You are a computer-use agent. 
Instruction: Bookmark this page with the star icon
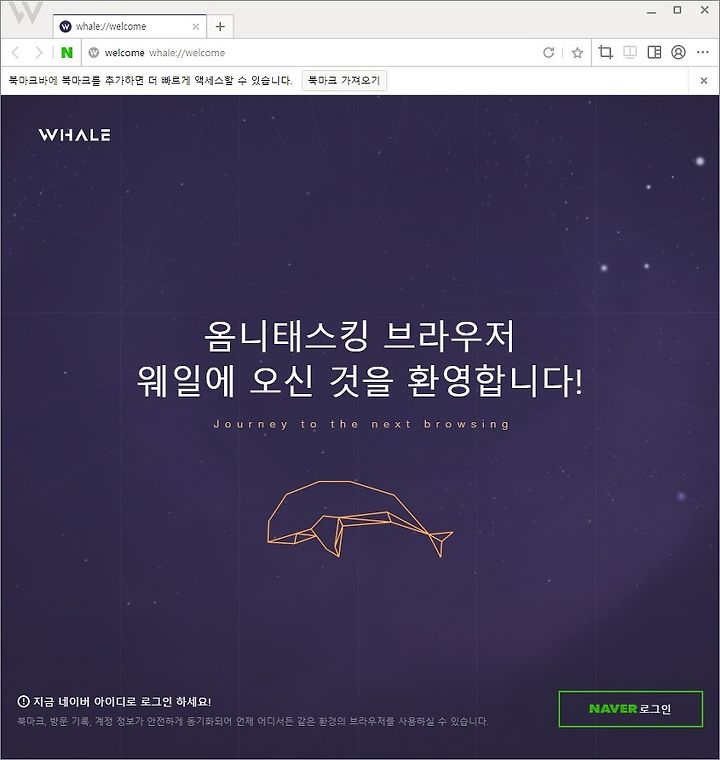pos(577,52)
